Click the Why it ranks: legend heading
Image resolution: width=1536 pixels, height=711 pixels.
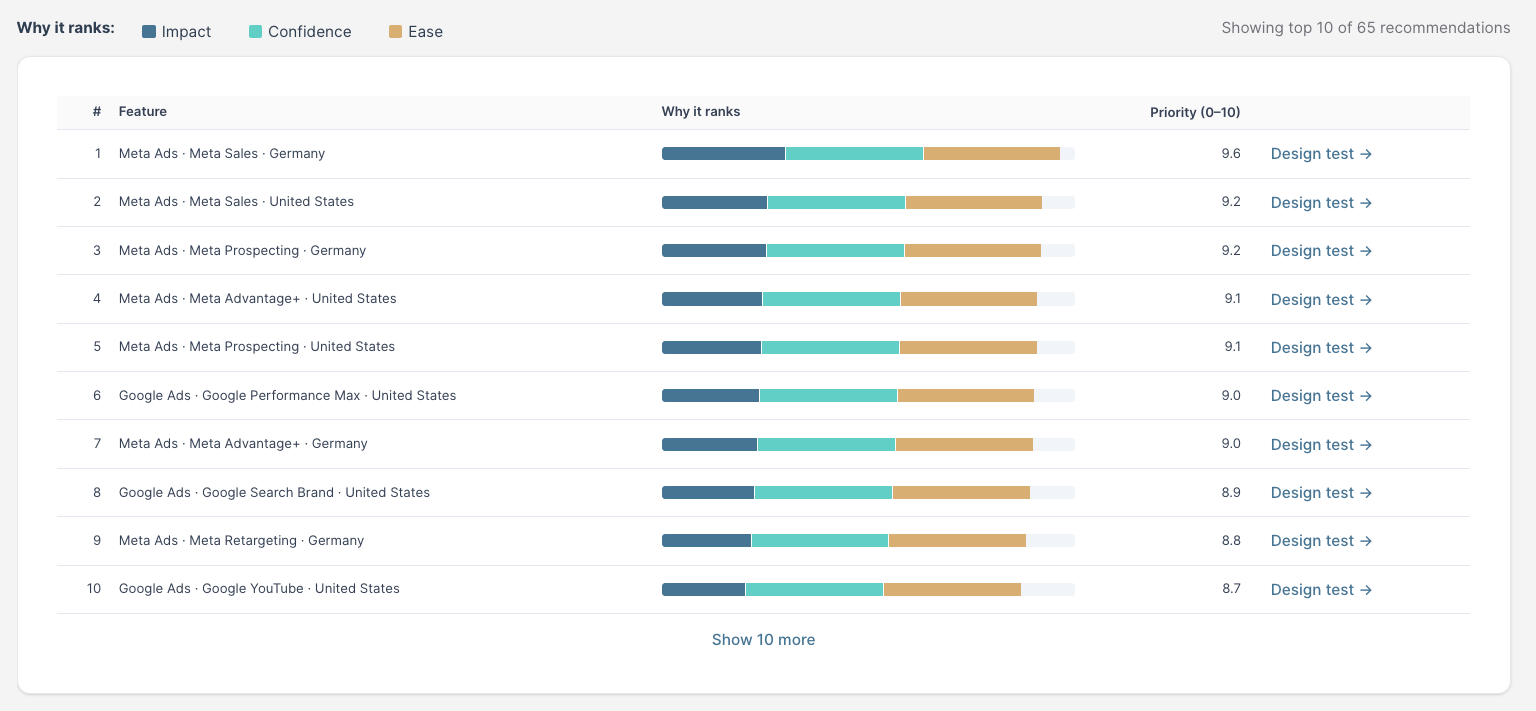[x=66, y=28]
